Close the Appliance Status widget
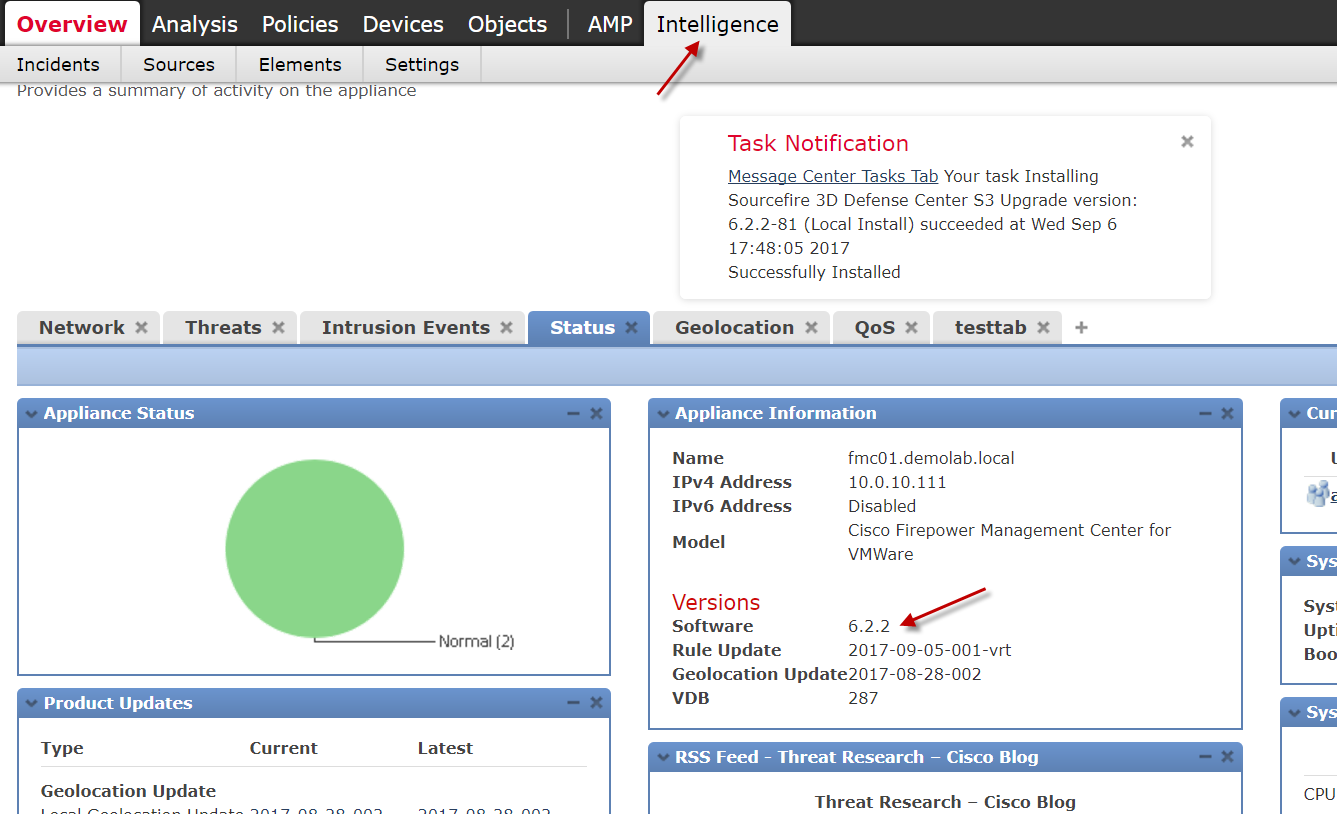The height and width of the screenshot is (814, 1337). [596, 414]
